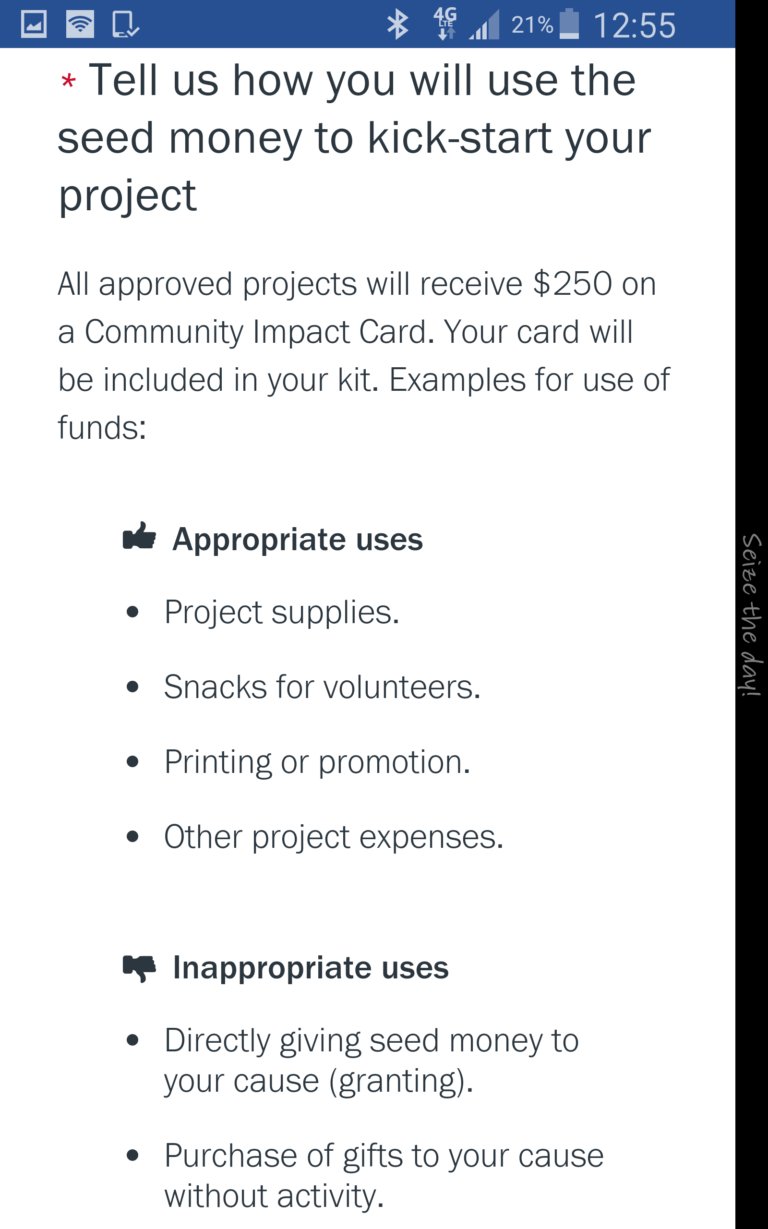Tap the Bluetooth status icon
Screen dimensions: 768x1229
(398, 24)
